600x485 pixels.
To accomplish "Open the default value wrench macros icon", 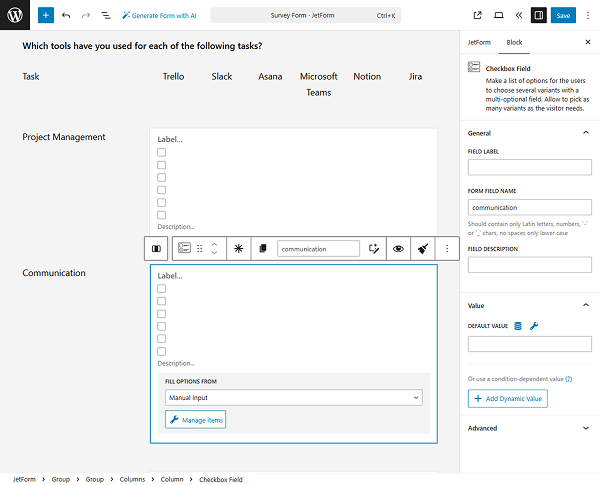I will tap(534, 326).
